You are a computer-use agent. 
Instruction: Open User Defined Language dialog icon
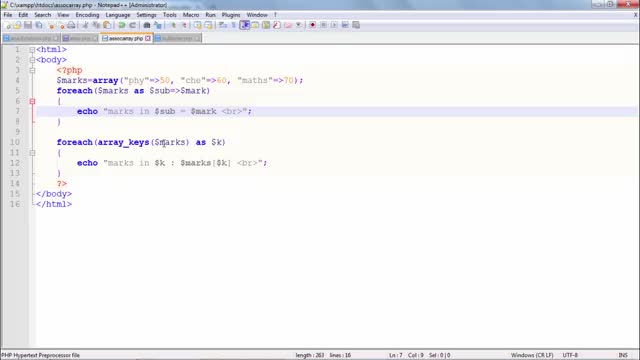coord(255,25)
